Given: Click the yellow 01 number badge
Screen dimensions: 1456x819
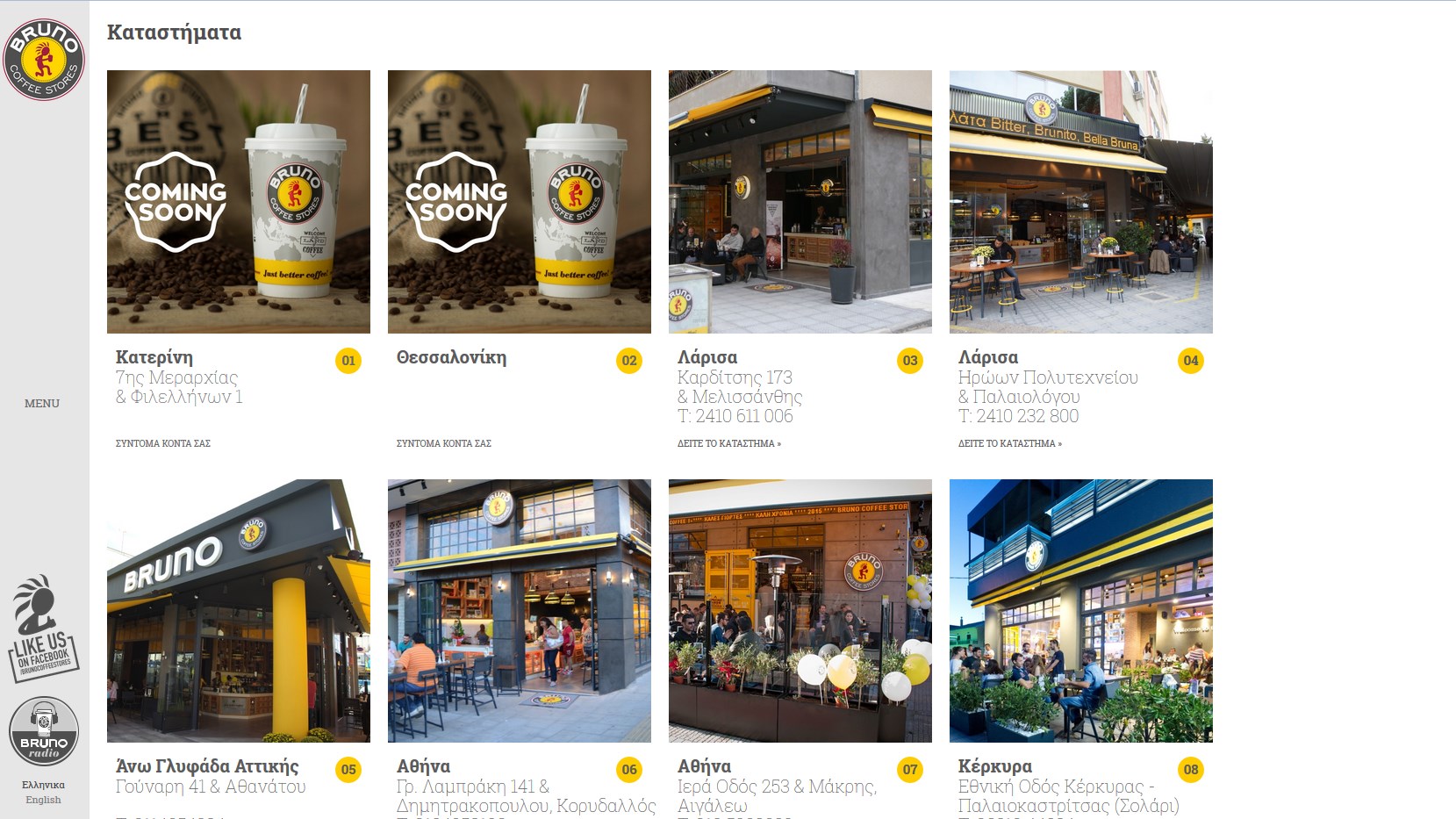Looking at the screenshot, I should (x=348, y=361).
